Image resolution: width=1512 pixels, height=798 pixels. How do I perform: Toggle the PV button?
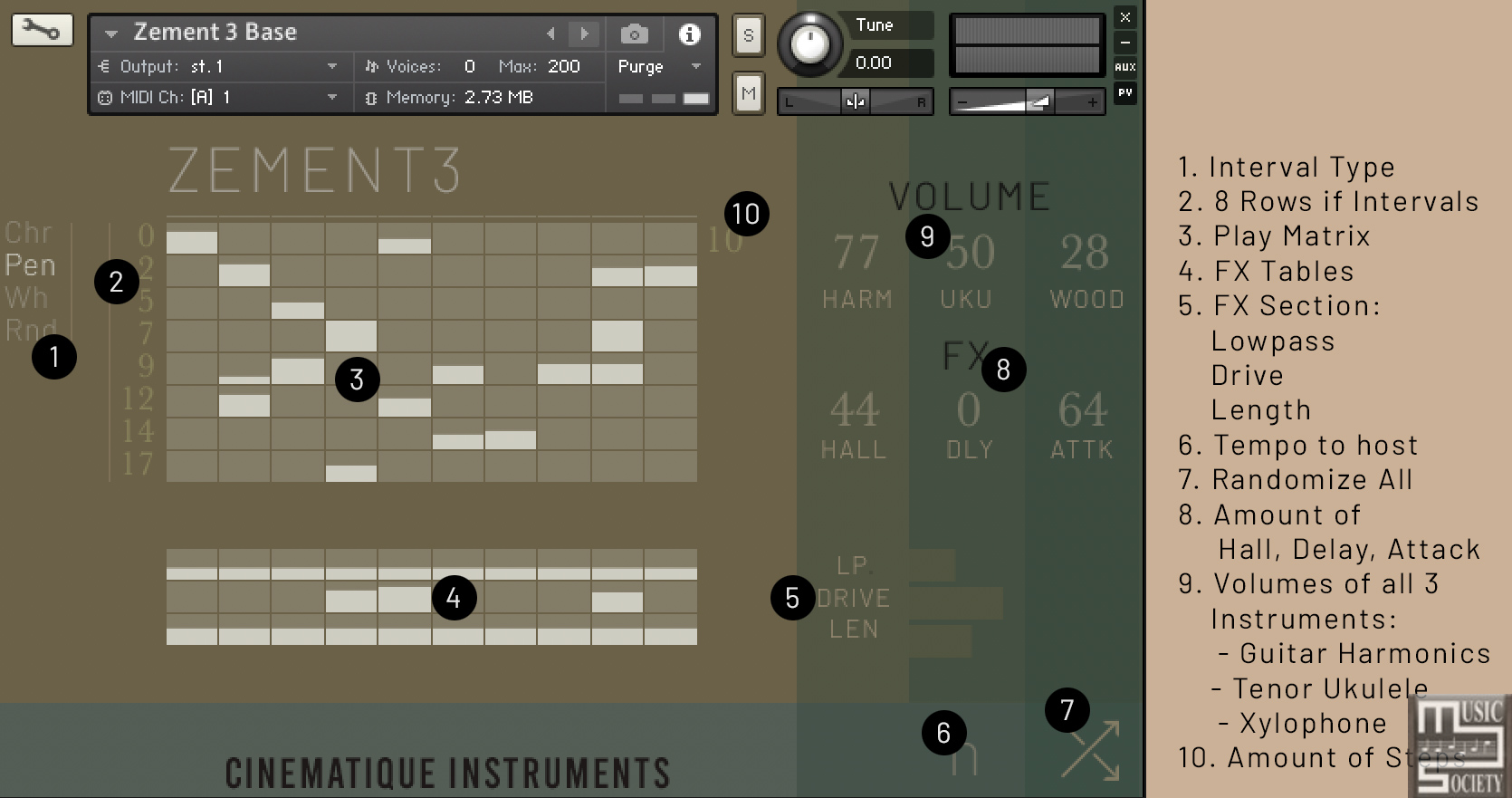[1125, 92]
